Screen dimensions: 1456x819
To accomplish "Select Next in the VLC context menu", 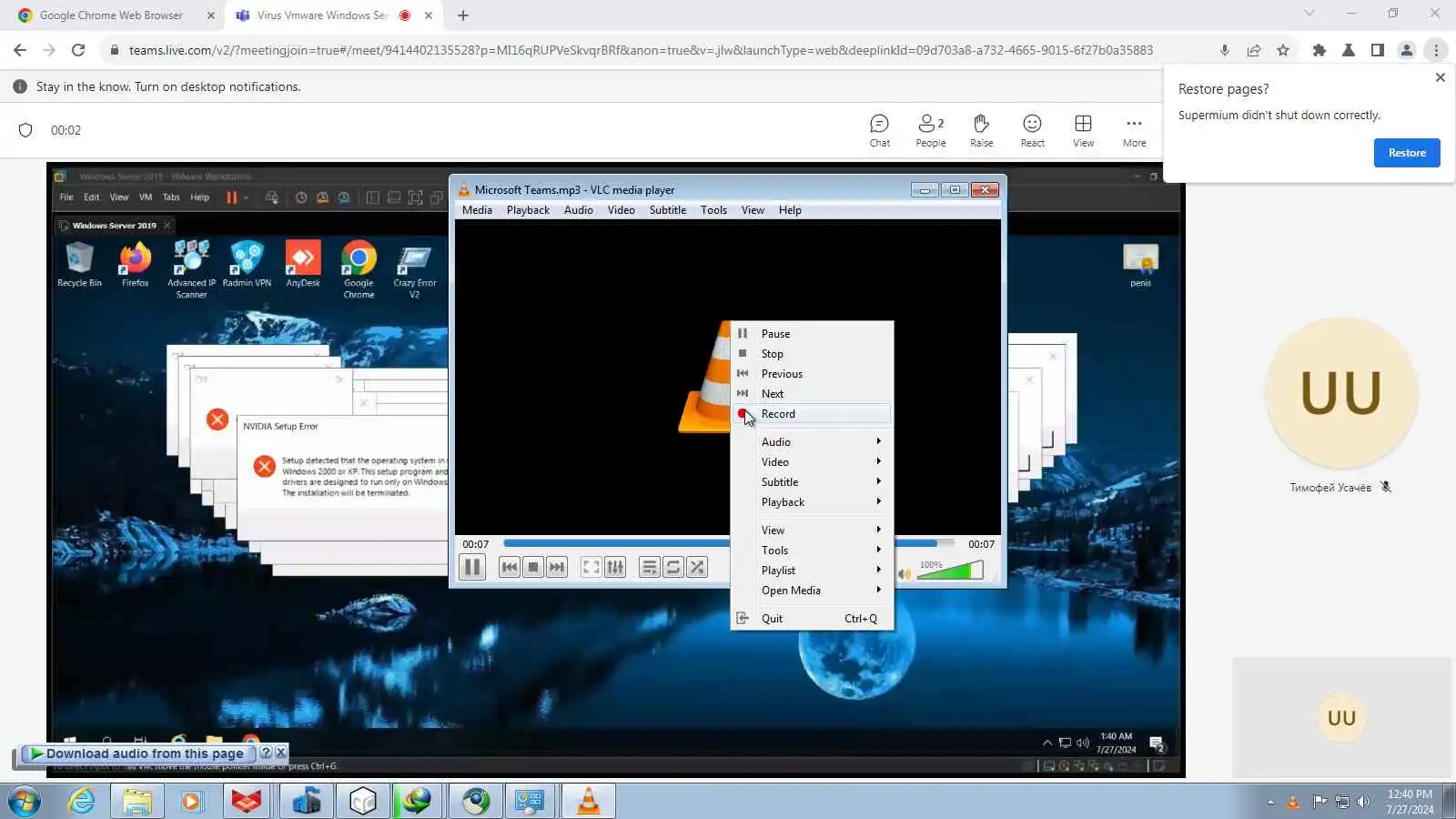I will (x=813, y=394).
